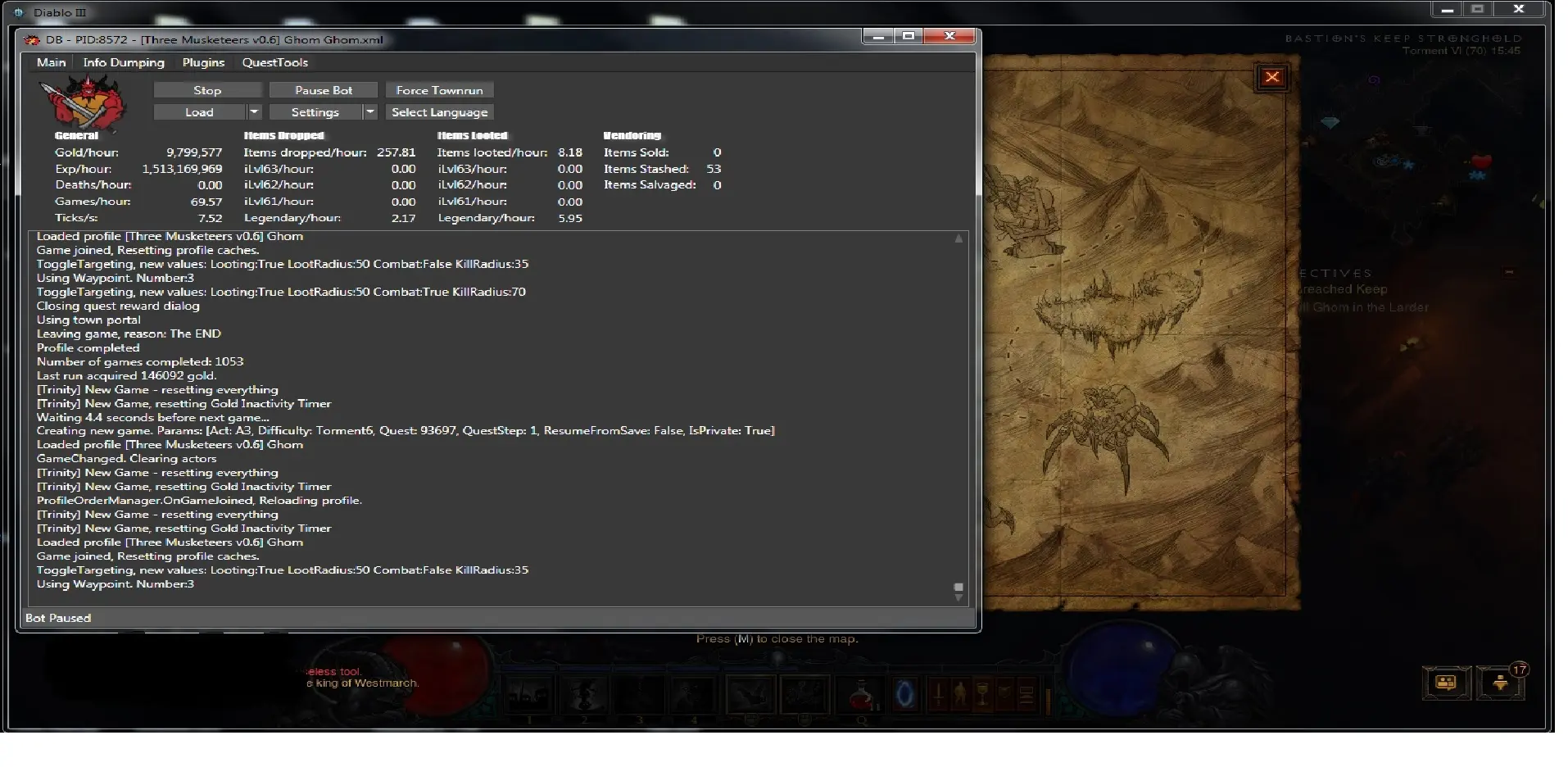Viewport: 1568px width, 767px height.
Task: Select the second skill slot icon
Action: point(584,695)
